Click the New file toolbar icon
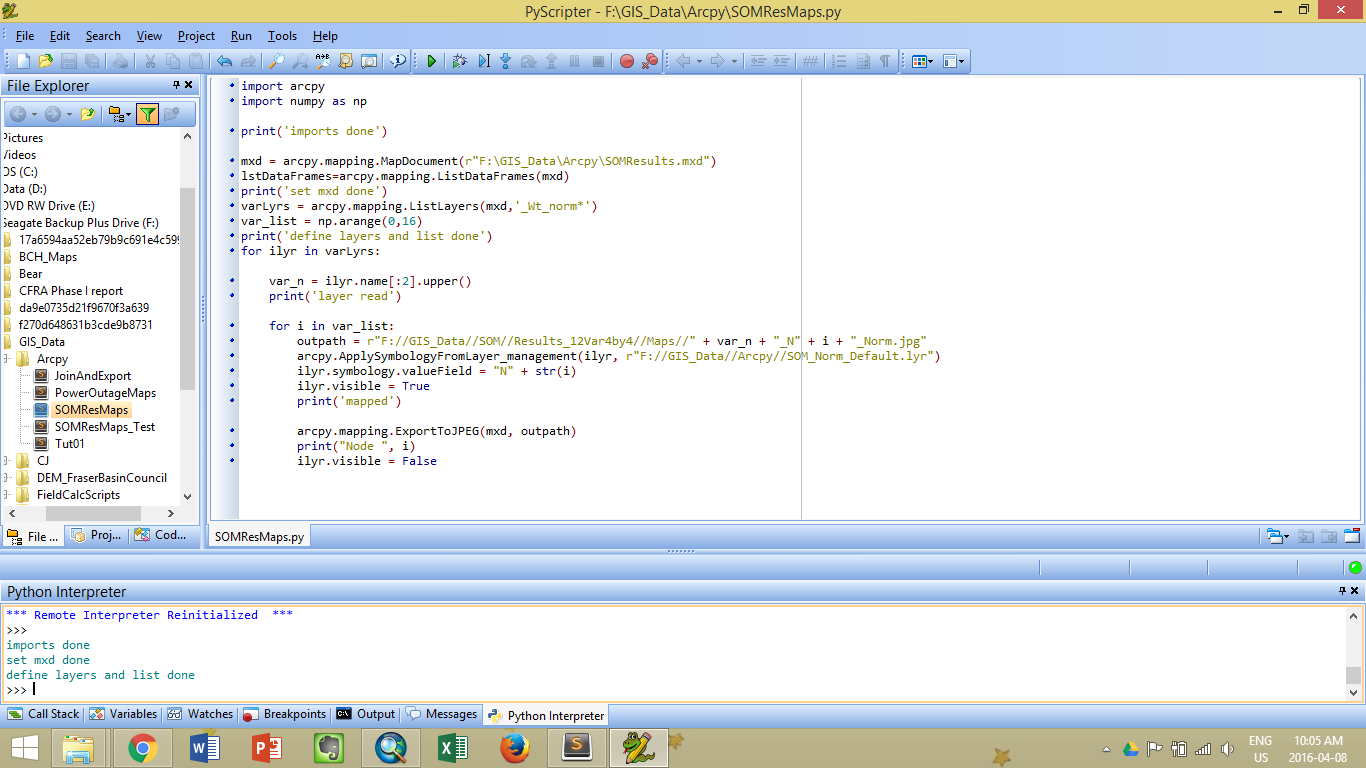1366x768 pixels. tap(23, 61)
